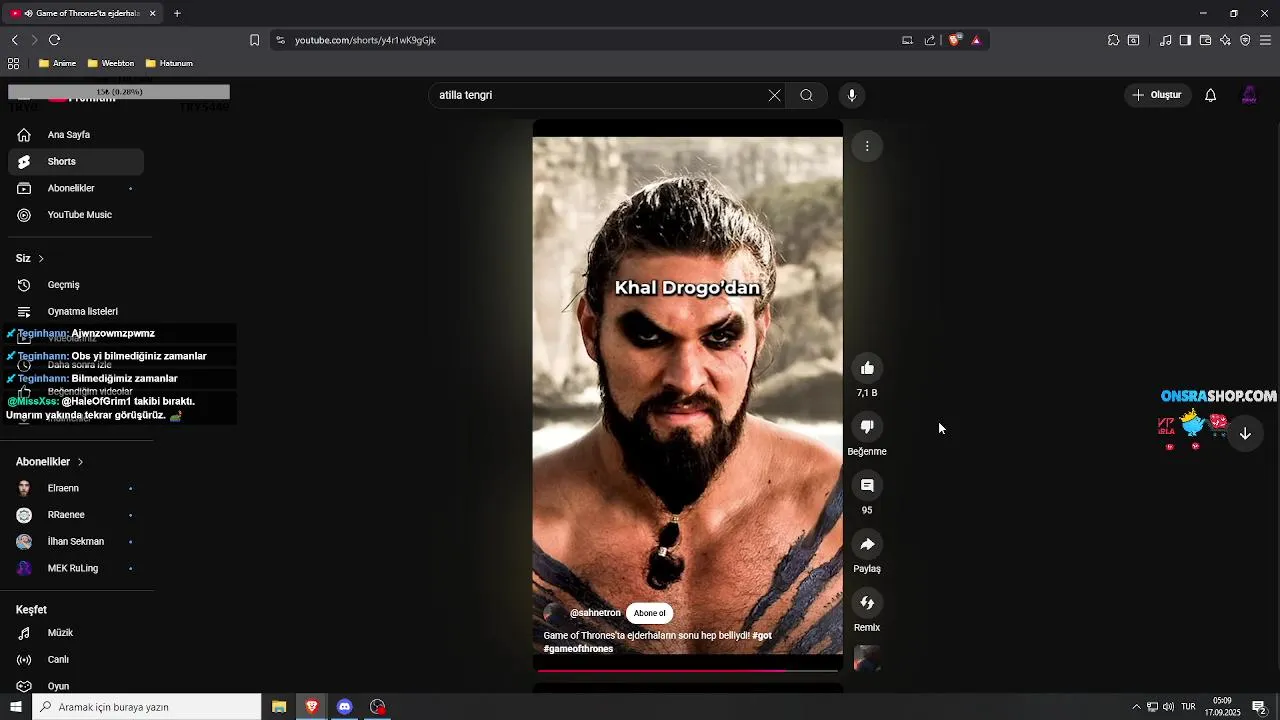The height and width of the screenshot is (720, 1280).
Task: Open Brave Wallet icon
Action: (x=1205, y=40)
